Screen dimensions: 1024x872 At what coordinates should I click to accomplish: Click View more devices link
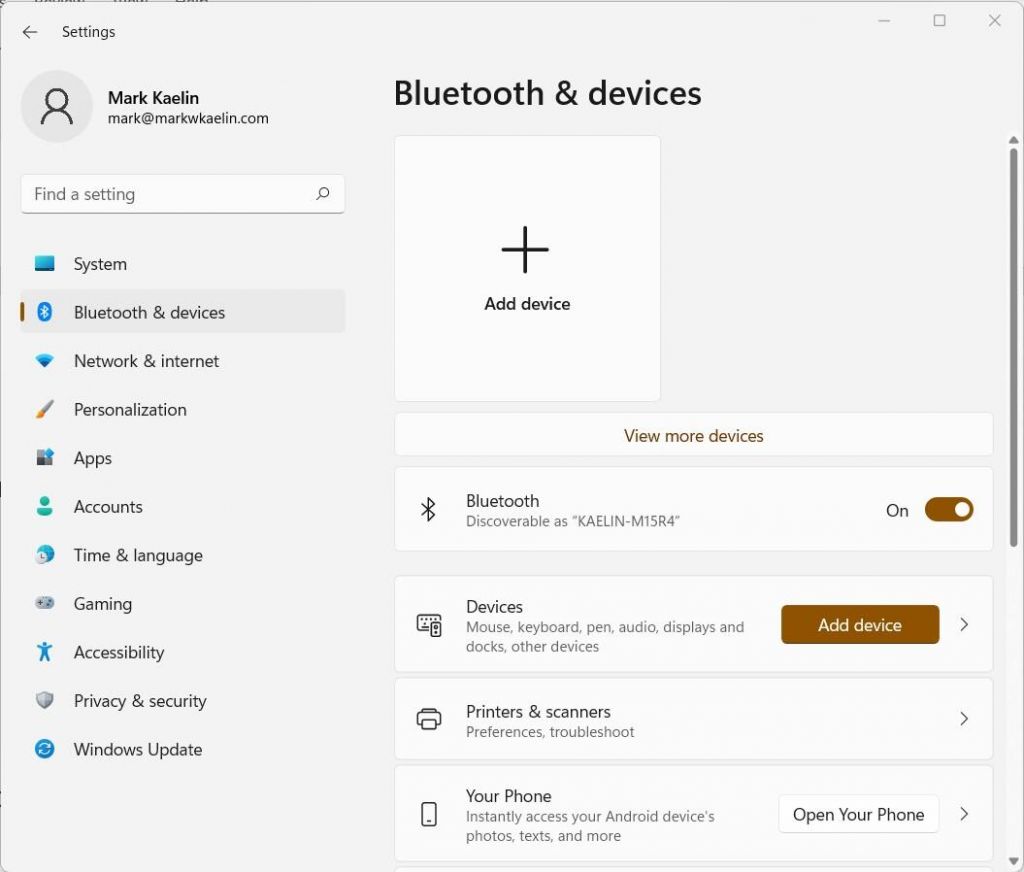coord(693,436)
